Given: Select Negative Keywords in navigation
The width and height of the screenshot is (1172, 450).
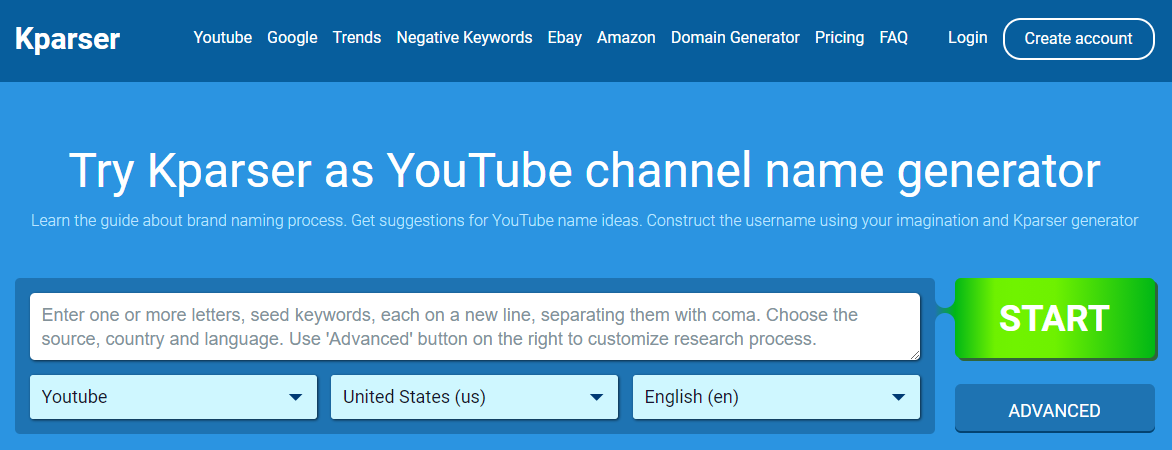Looking at the screenshot, I should pyautogui.click(x=464, y=37).
